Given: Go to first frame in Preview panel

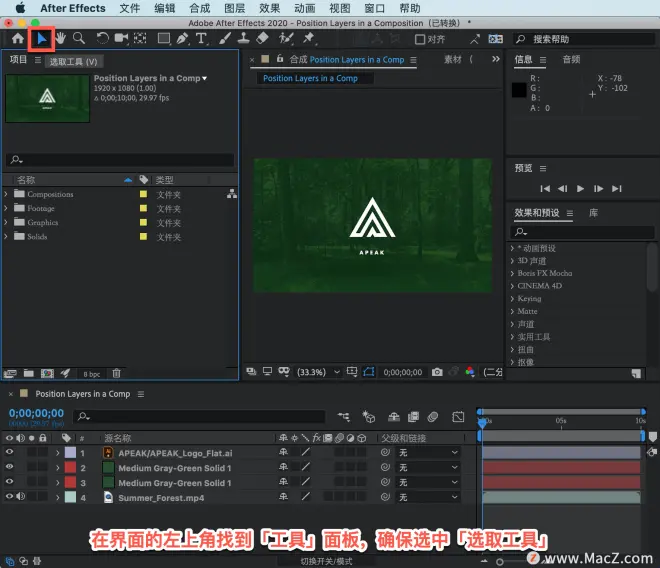Looking at the screenshot, I should [545, 188].
